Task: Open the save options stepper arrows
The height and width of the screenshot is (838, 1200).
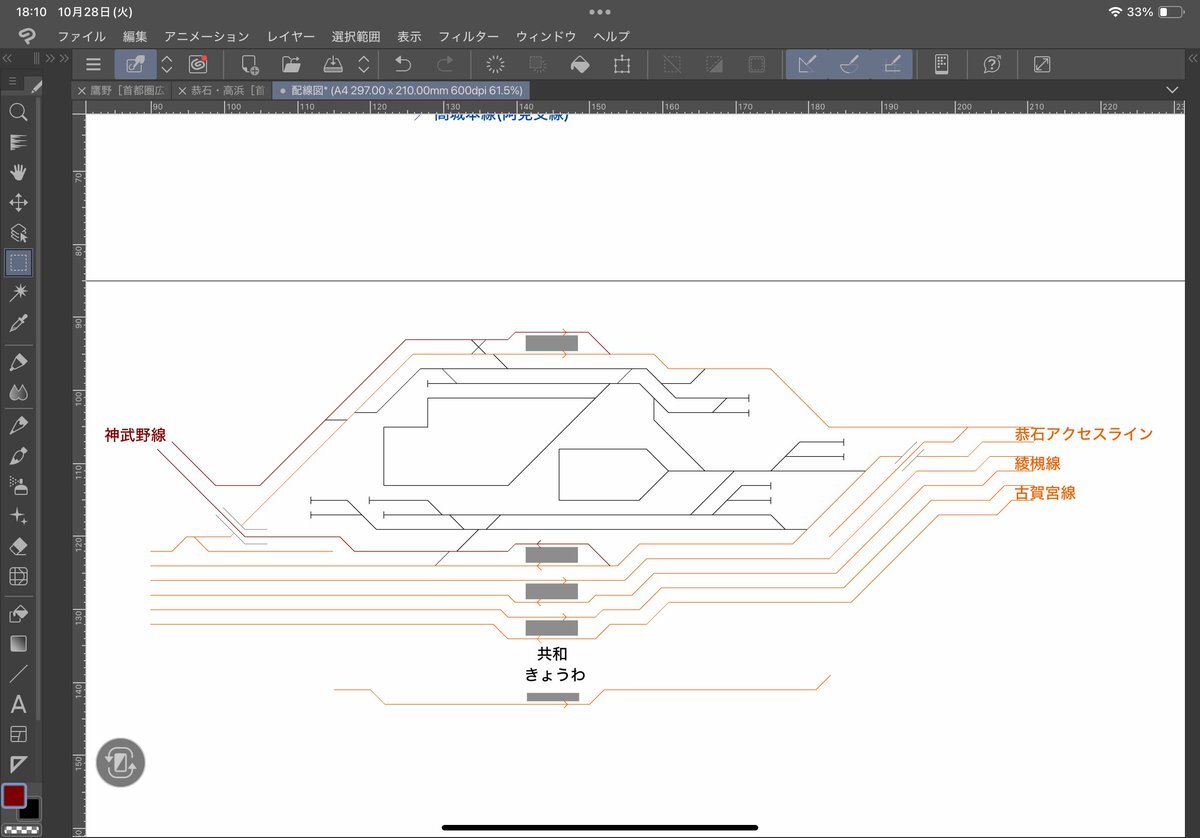Action: 364,65
